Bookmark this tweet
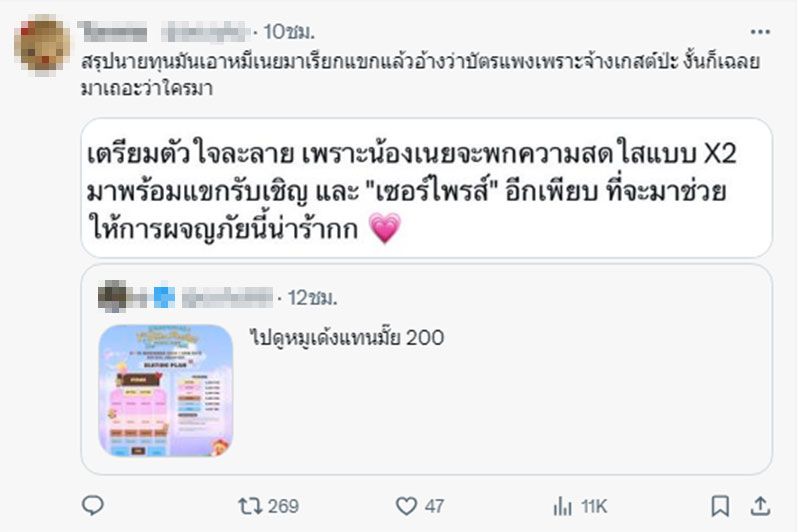This screenshot has width=800, height=532. pos(719,506)
